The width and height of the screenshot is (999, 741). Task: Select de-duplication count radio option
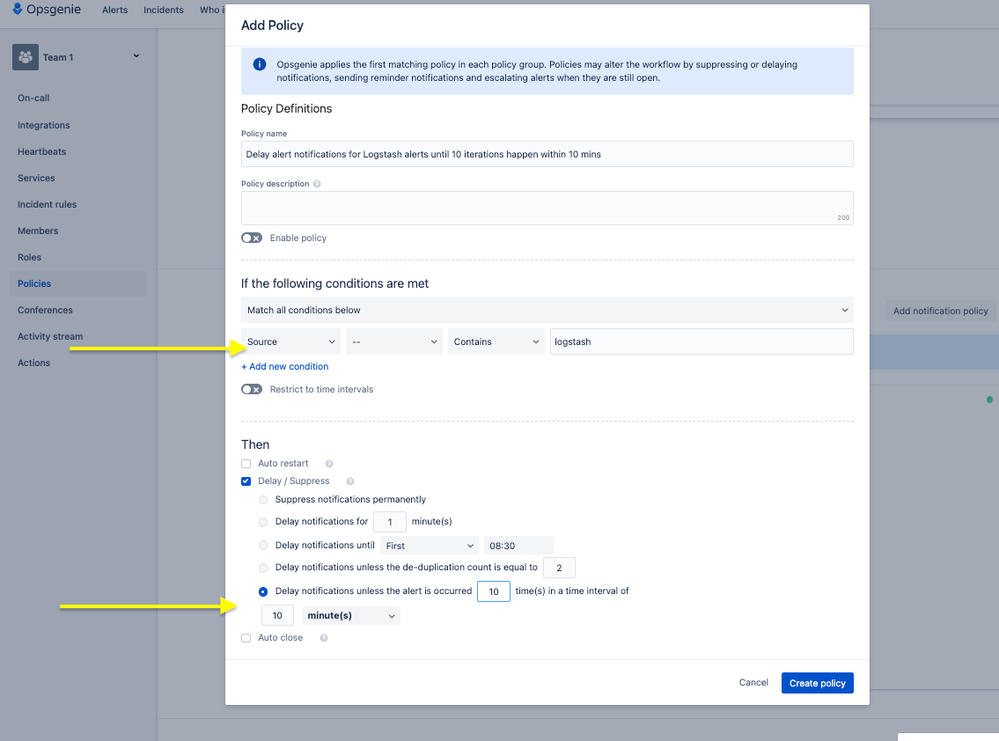263,568
